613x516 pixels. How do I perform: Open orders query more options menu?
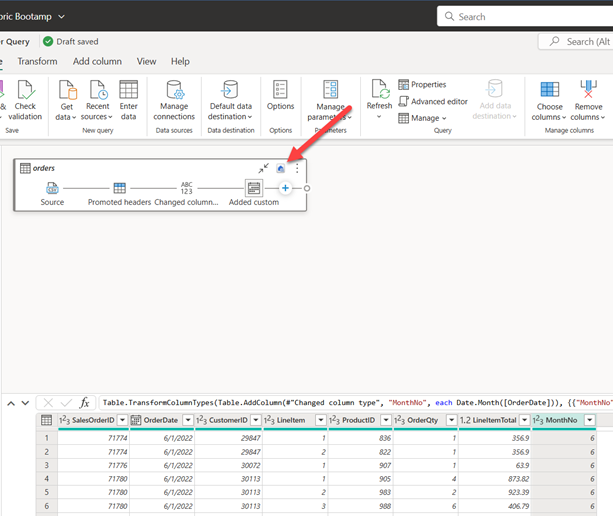tap(297, 168)
